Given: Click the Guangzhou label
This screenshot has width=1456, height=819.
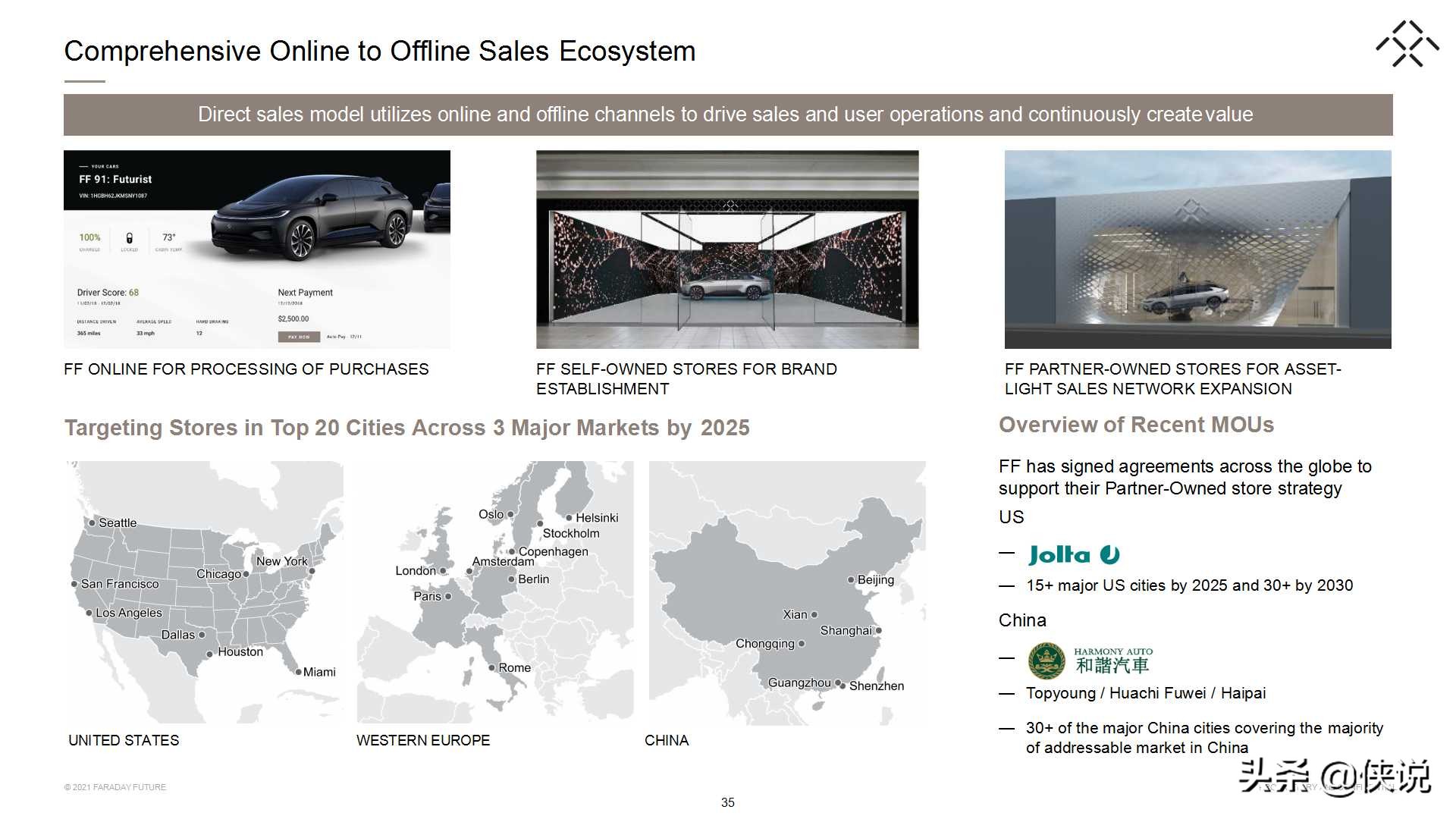Looking at the screenshot, I should tap(799, 682).
